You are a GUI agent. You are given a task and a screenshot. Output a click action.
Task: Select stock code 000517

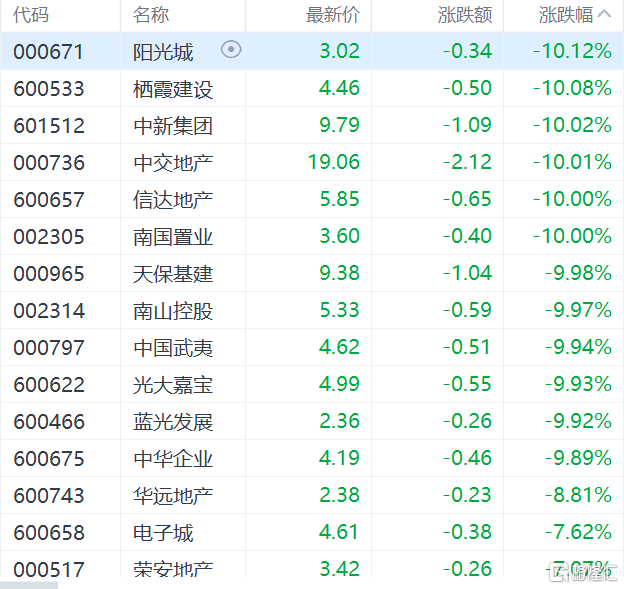pyautogui.click(x=49, y=569)
